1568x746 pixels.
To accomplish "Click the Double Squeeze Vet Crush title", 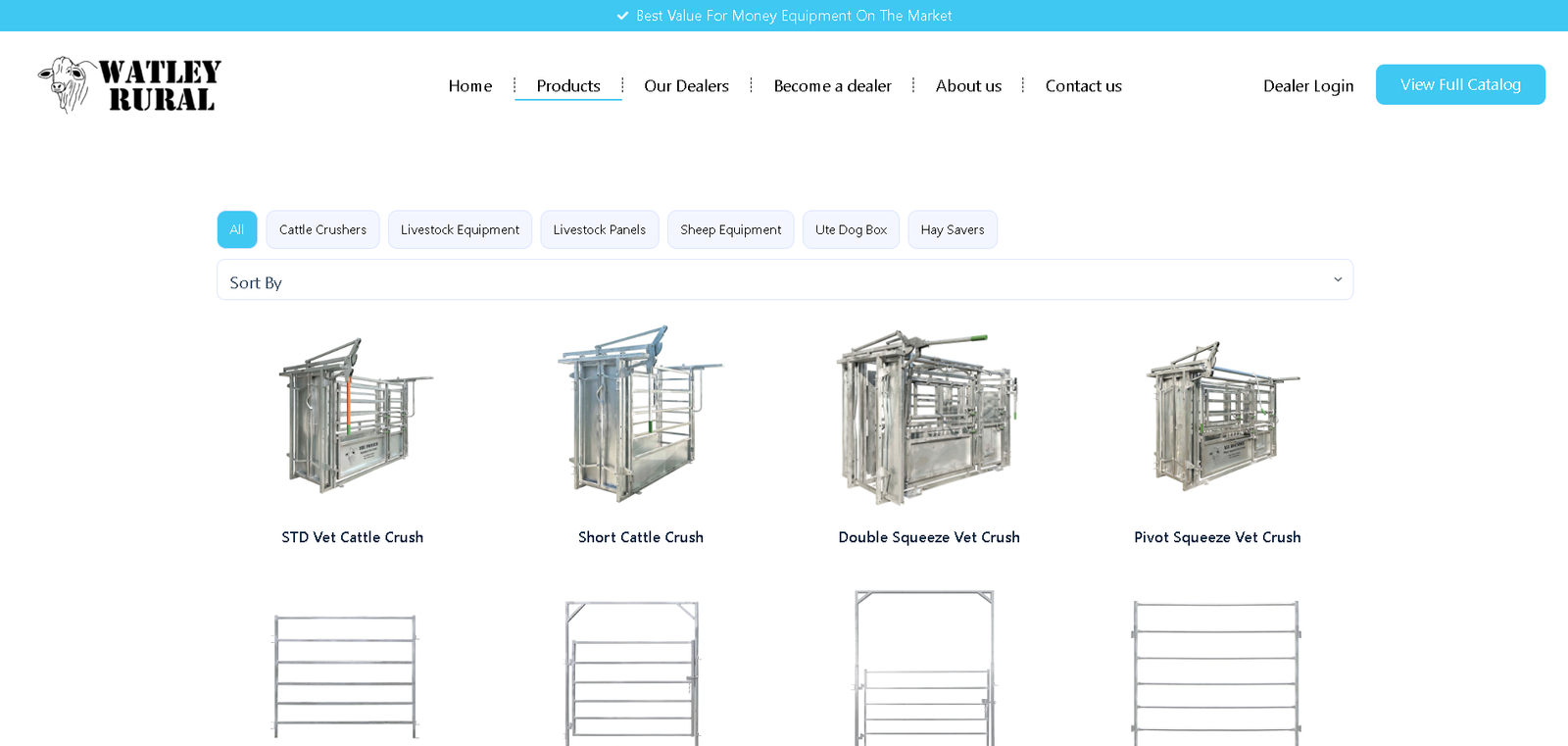I will point(929,537).
